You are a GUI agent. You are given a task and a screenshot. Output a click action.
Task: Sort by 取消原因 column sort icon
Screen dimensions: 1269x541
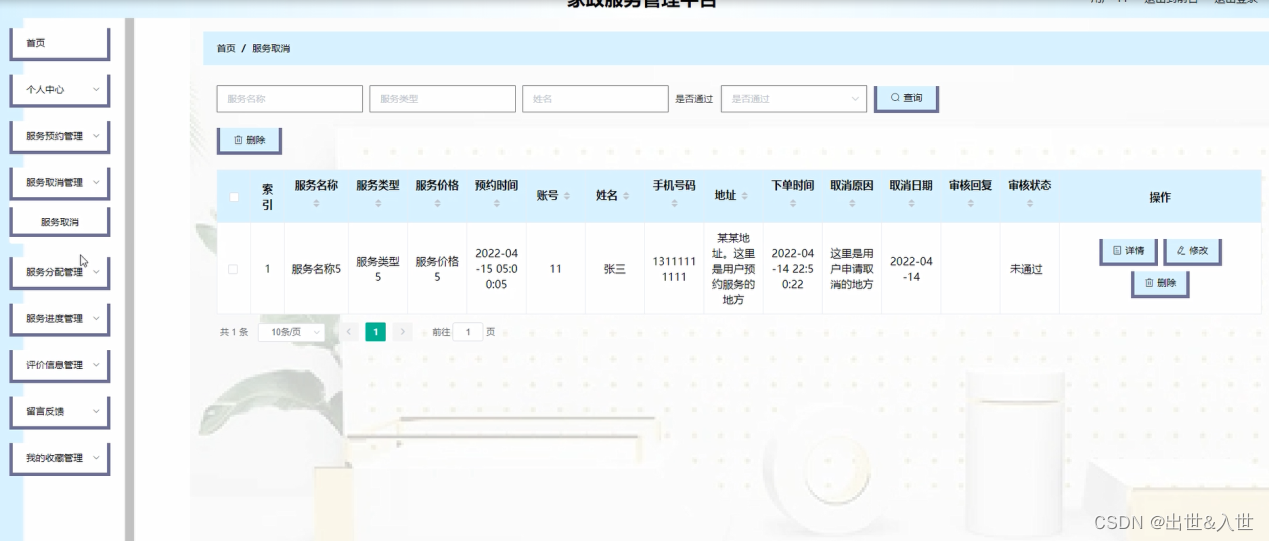851,203
